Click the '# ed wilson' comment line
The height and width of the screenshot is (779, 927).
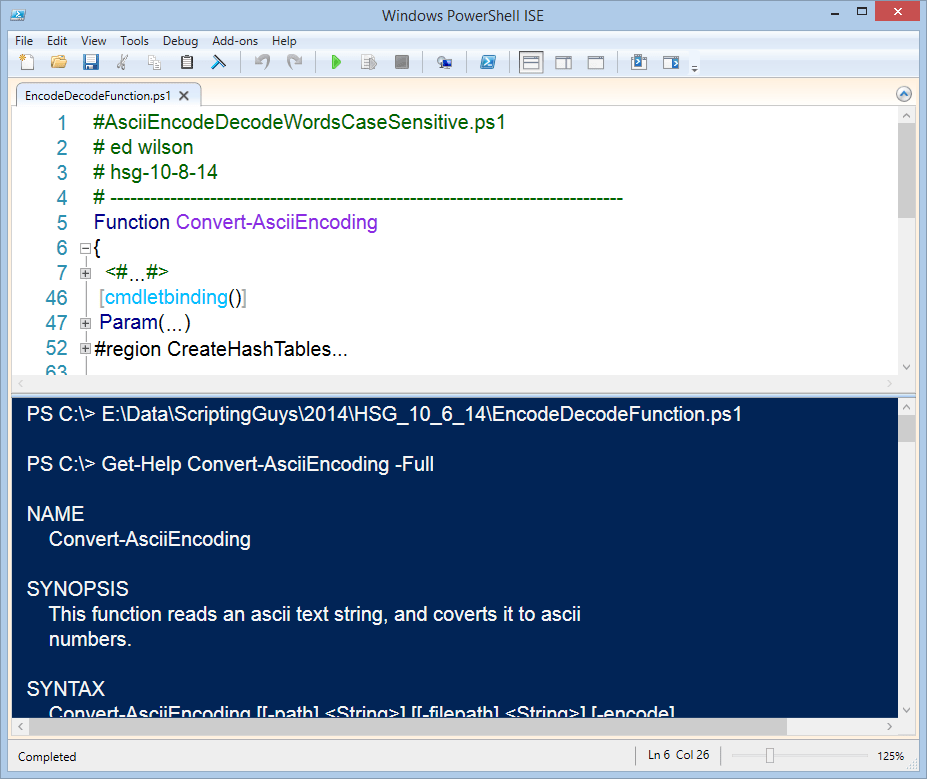(143, 147)
